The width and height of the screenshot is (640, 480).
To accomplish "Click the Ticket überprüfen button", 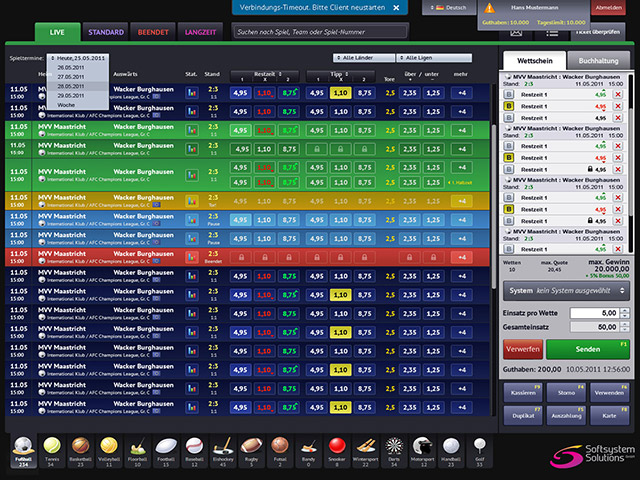I will tap(598, 32).
